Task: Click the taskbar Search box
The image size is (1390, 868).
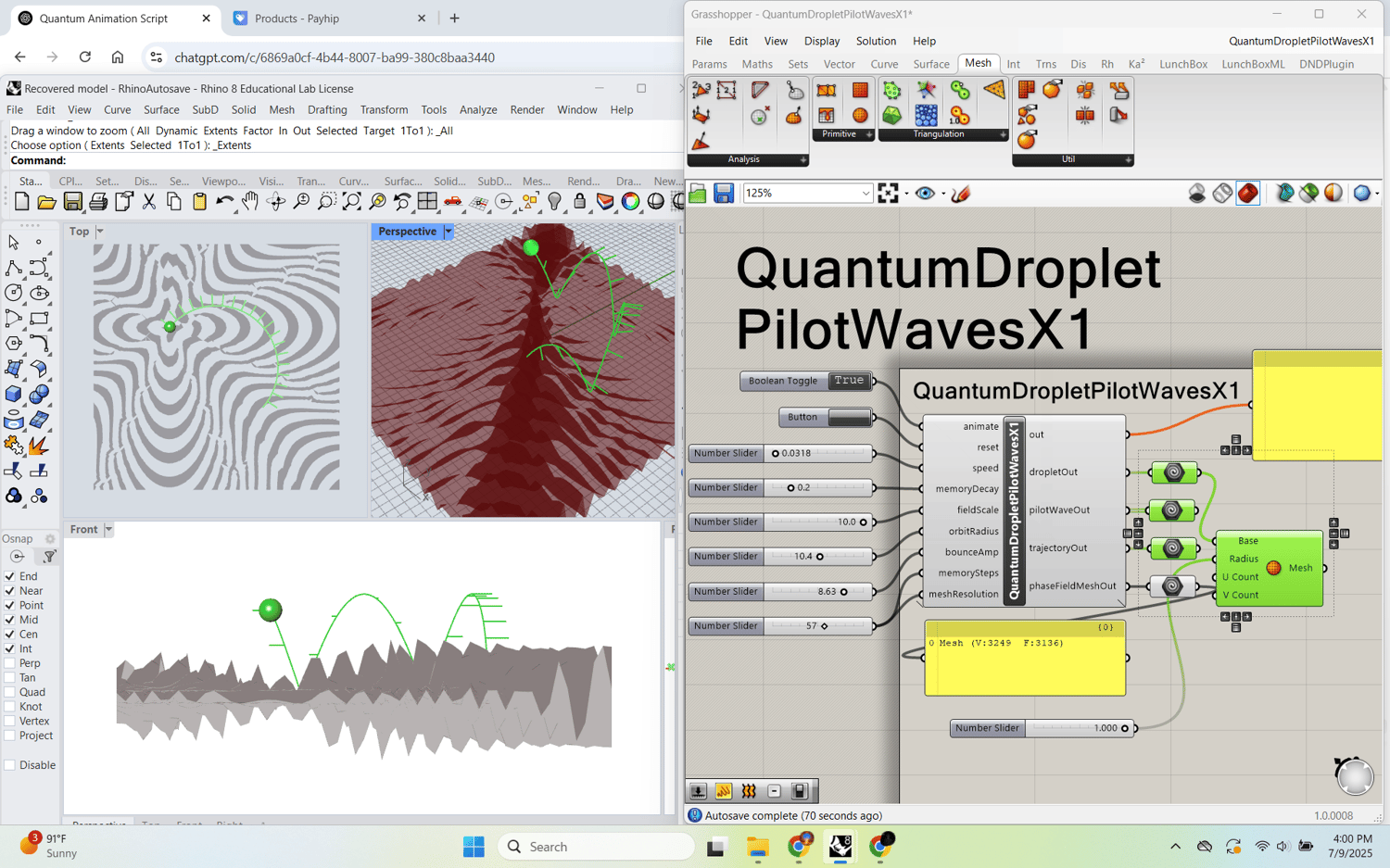Action: (597, 847)
